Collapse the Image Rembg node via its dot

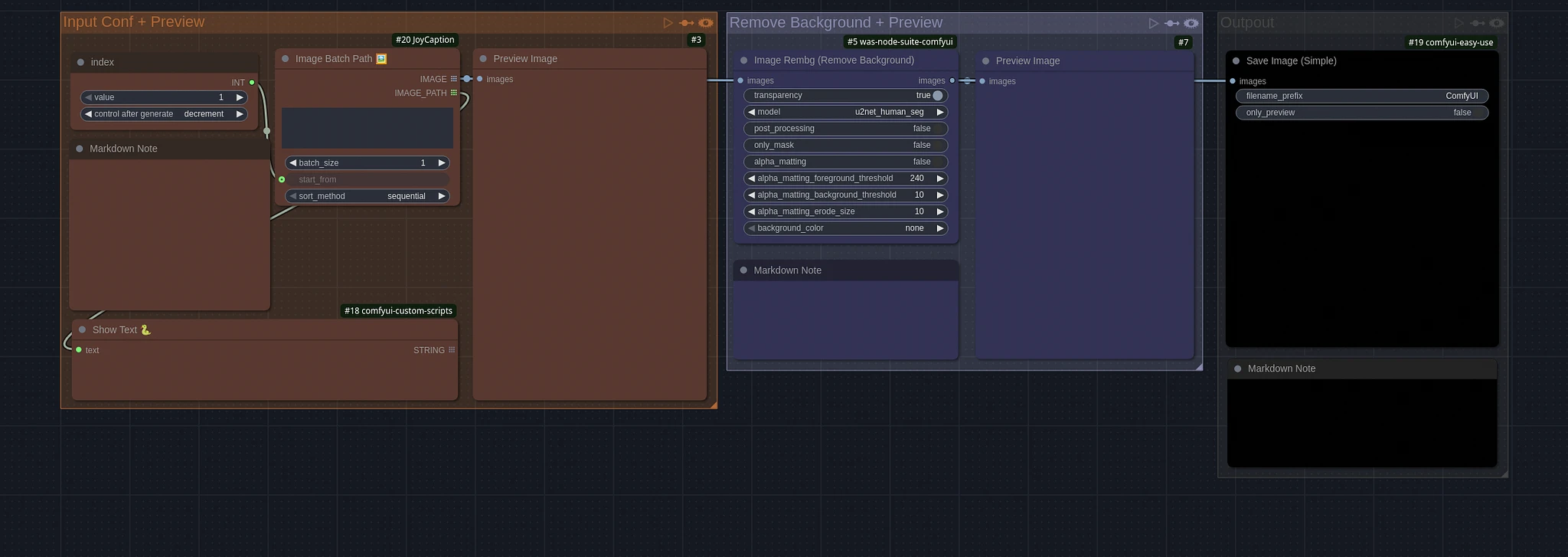click(x=743, y=61)
